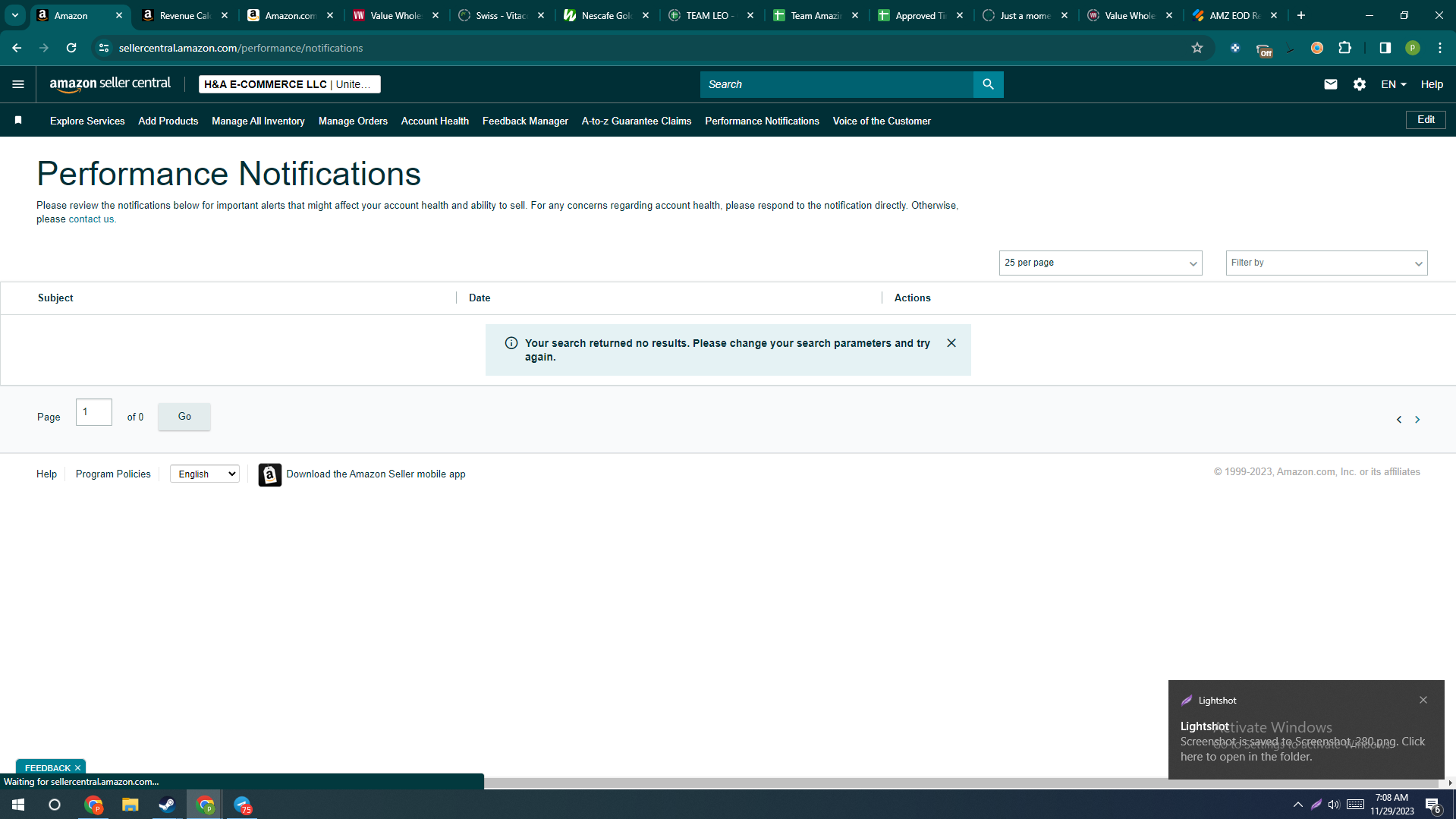Bookmark this page with star icon
The height and width of the screenshot is (819, 1456).
pos(1197,48)
